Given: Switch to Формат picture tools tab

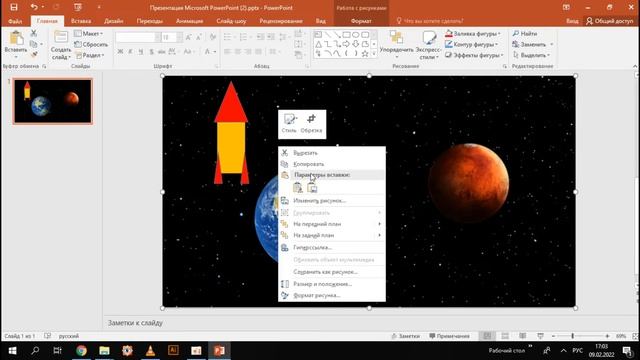Looking at the screenshot, I should pyautogui.click(x=361, y=21).
